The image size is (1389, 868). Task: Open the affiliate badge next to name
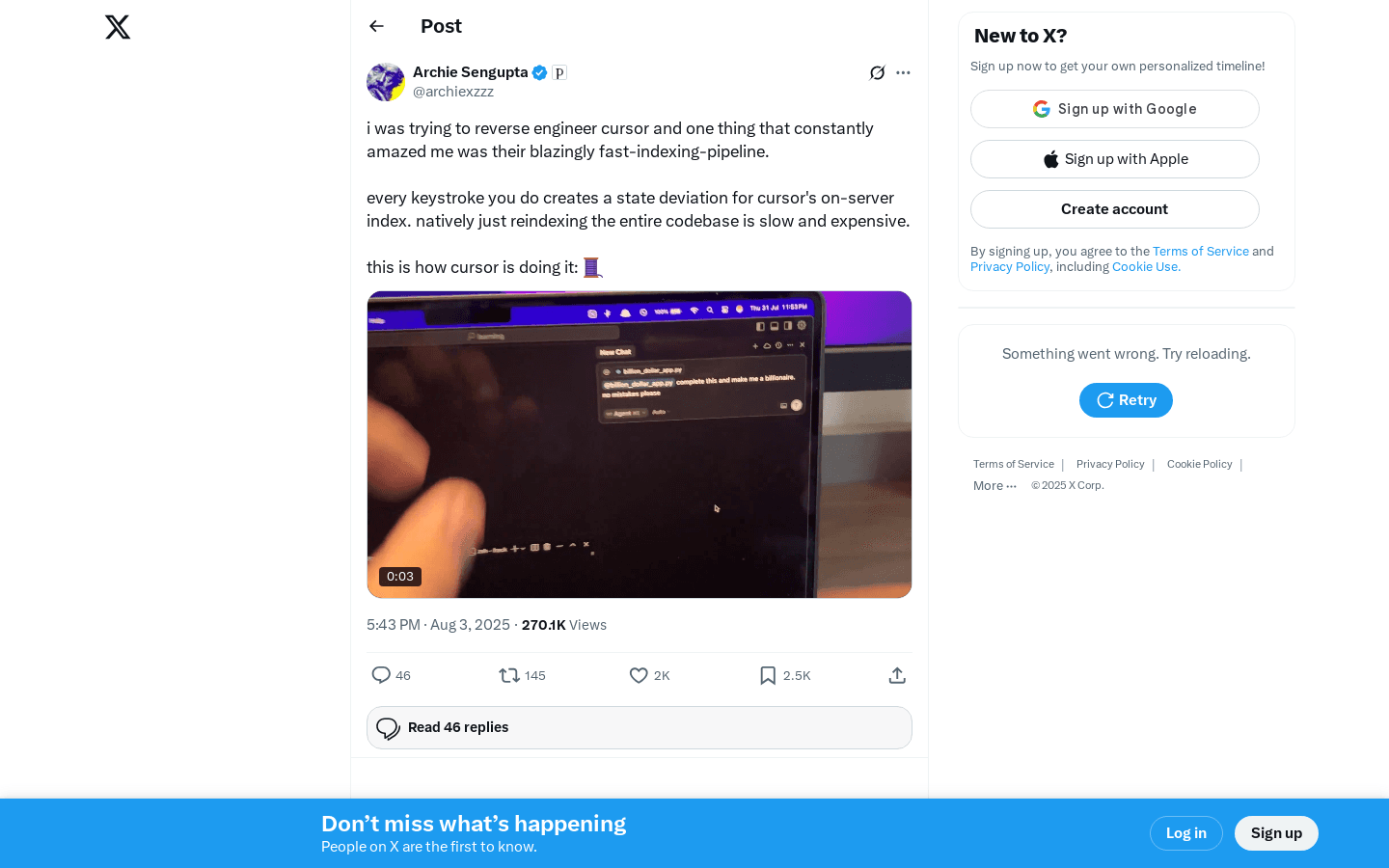coord(559,72)
